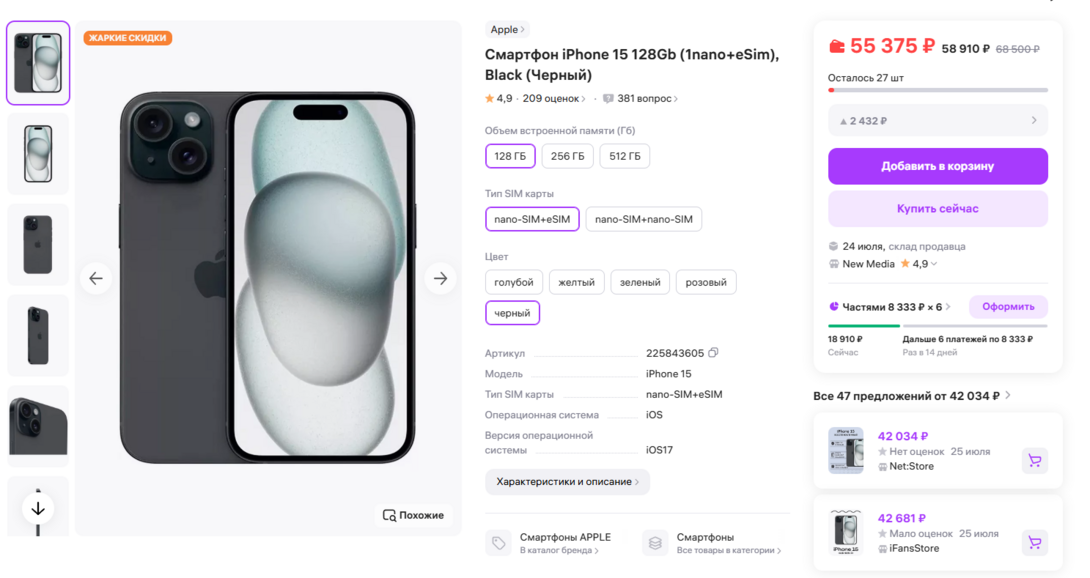This screenshot has width=1090, height=578.
Task: Choose nano-SIM+nano-SIM card type
Action: tap(643, 219)
